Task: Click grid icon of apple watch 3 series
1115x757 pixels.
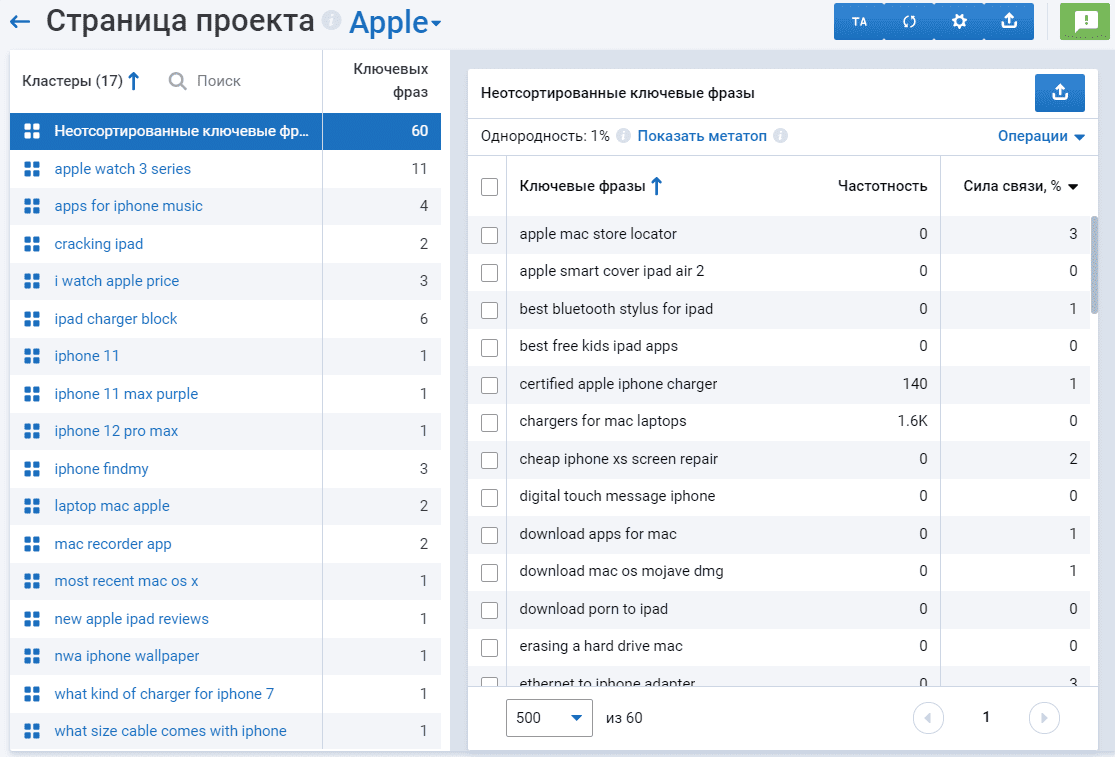Action: (32, 169)
